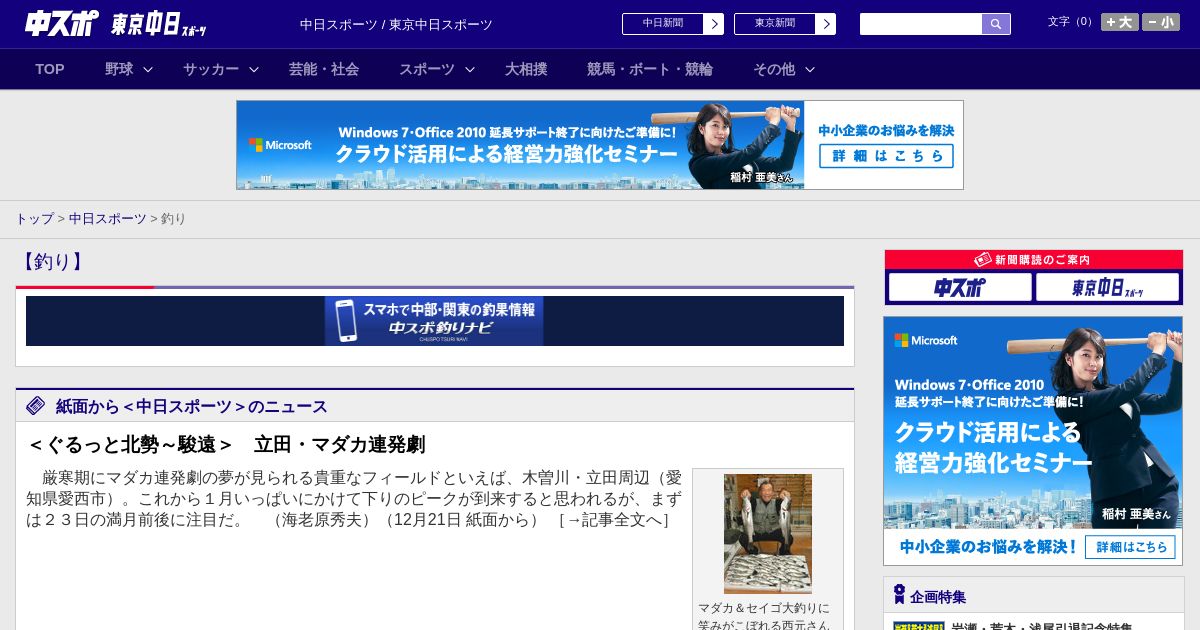Open the その他 menu item

[774, 69]
